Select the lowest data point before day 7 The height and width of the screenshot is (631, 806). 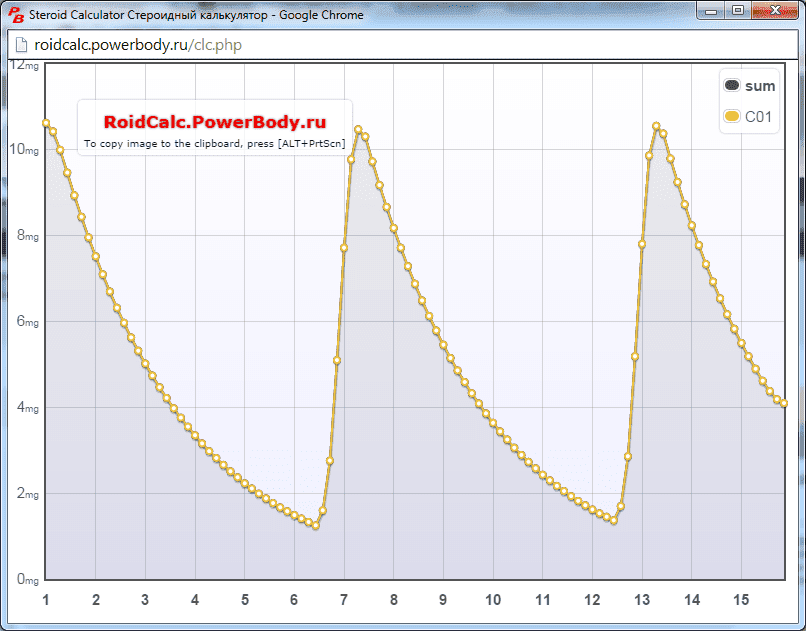tap(316, 525)
